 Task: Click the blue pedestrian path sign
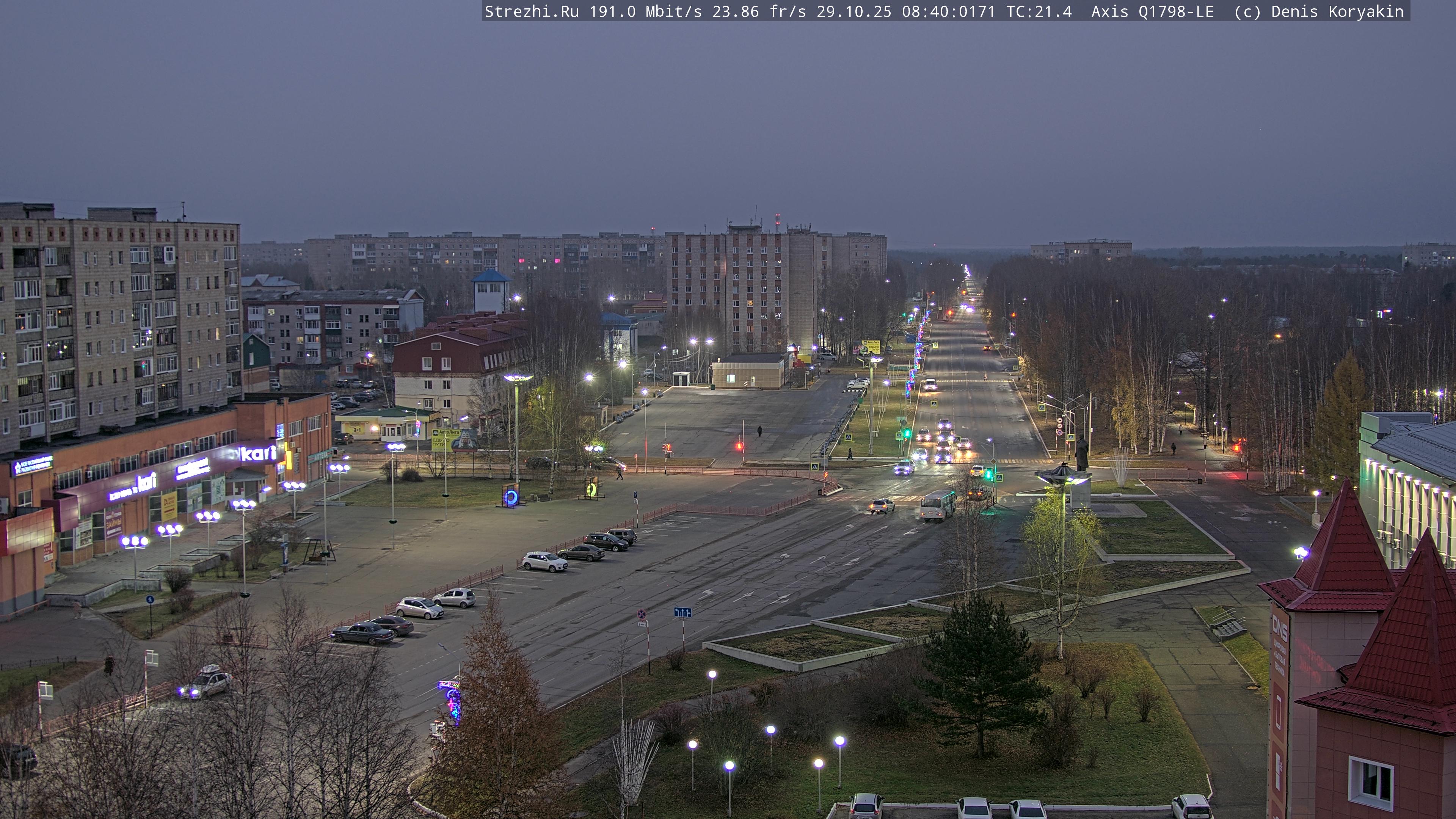(x=150, y=599)
